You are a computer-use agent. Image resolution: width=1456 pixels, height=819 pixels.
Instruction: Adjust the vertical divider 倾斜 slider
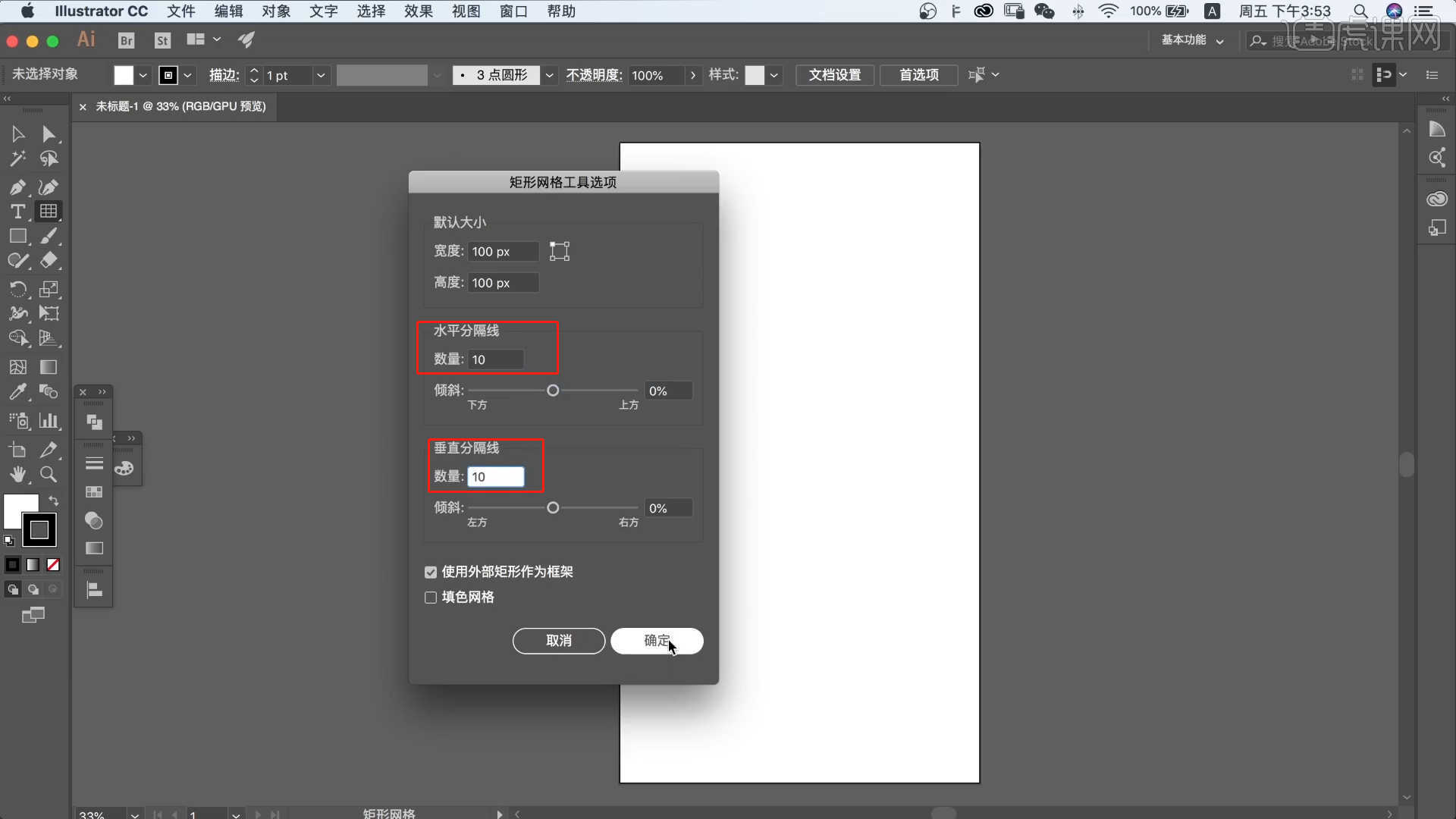[553, 508]
